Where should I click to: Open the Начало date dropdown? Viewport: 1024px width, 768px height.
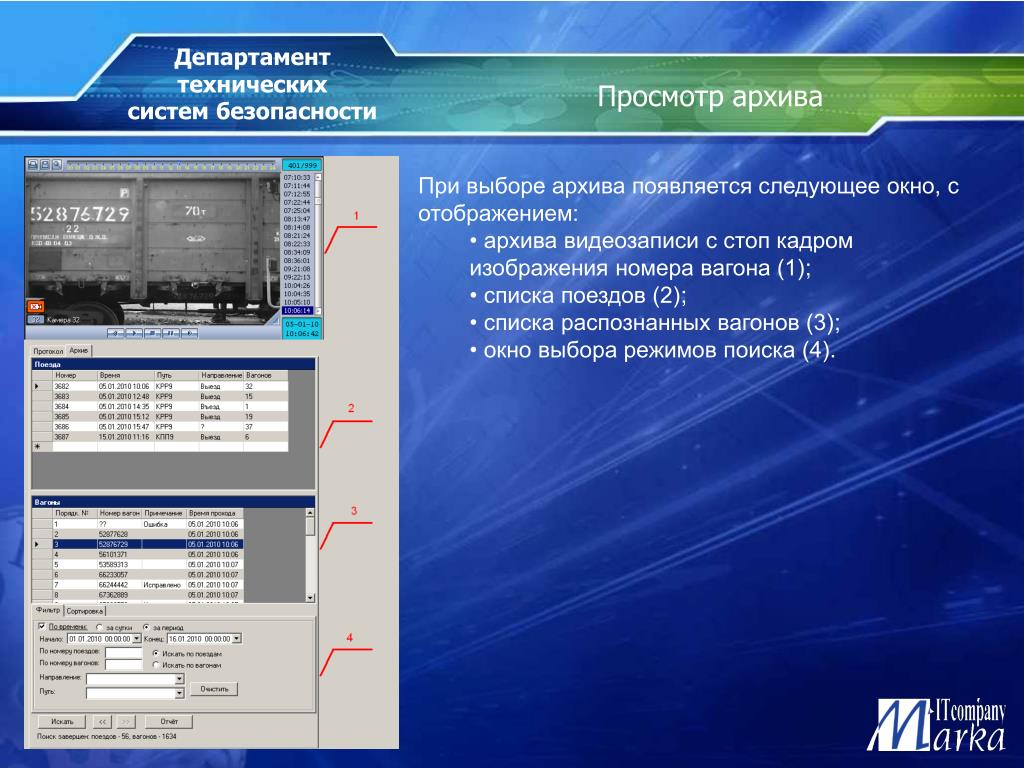[x=137, y=639]
